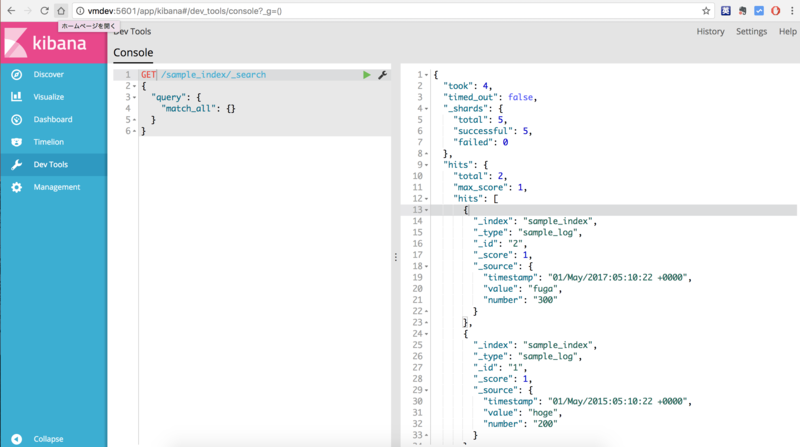Click the "value": "fuga" line

(x=522, y=289)
